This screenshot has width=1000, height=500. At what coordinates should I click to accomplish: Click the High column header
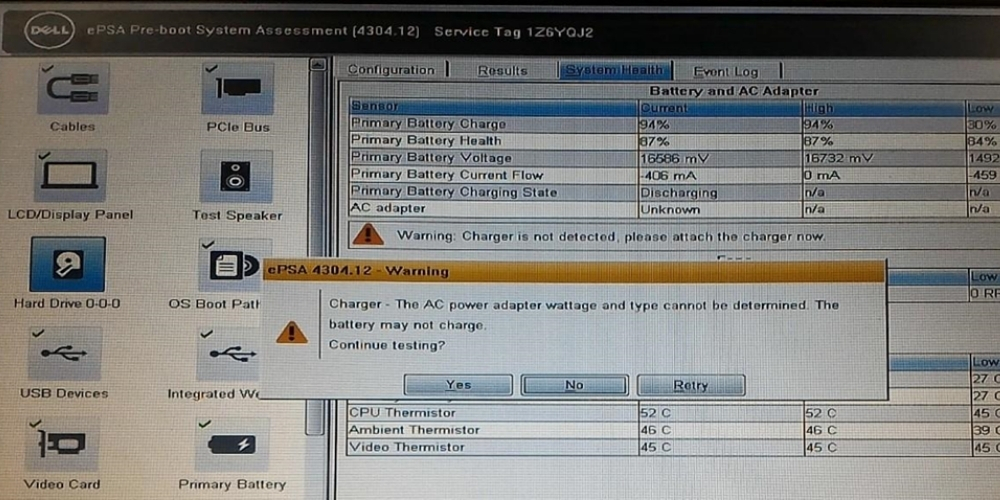884,108
